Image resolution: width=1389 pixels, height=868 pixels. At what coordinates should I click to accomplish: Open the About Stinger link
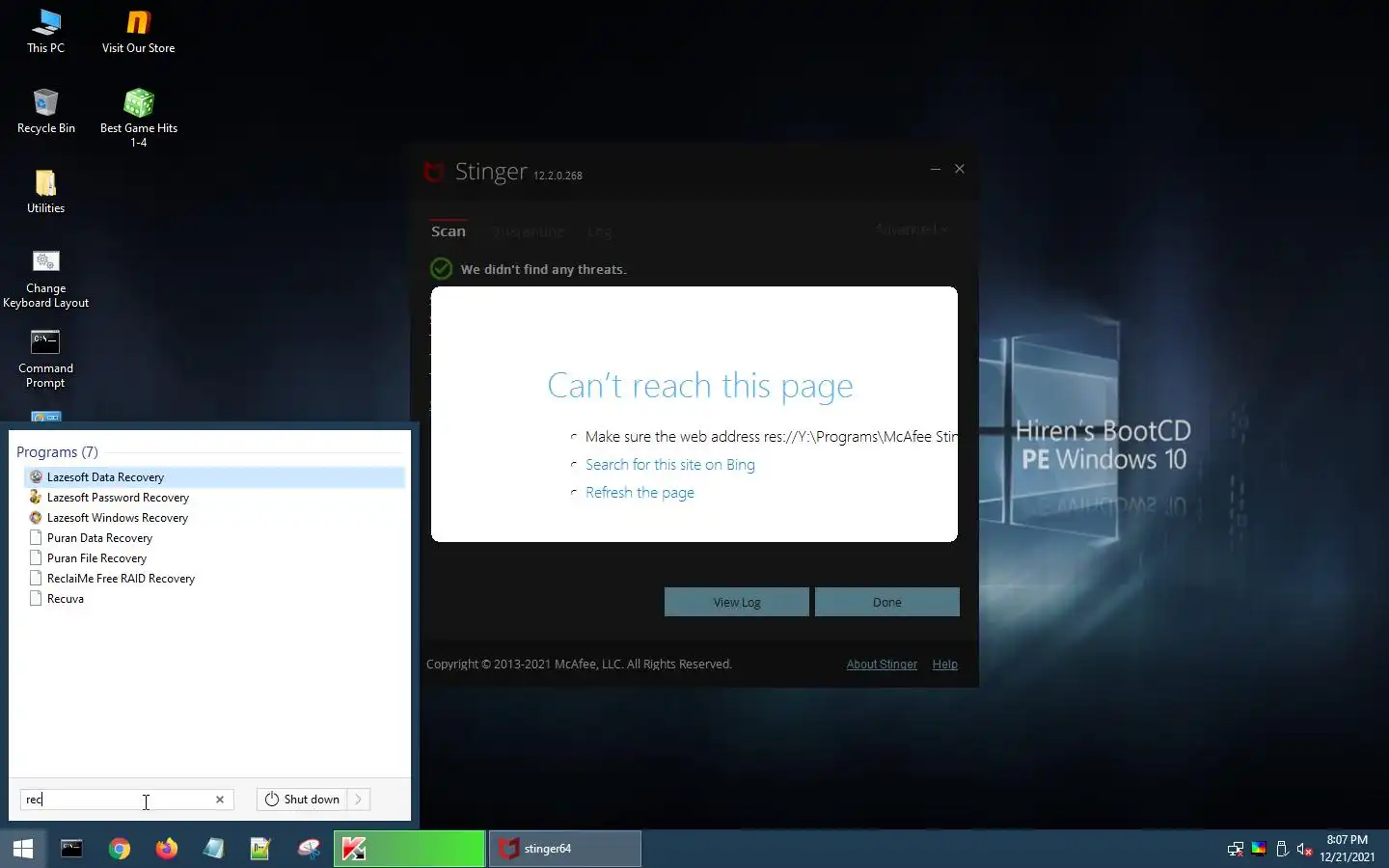point(882,665)
